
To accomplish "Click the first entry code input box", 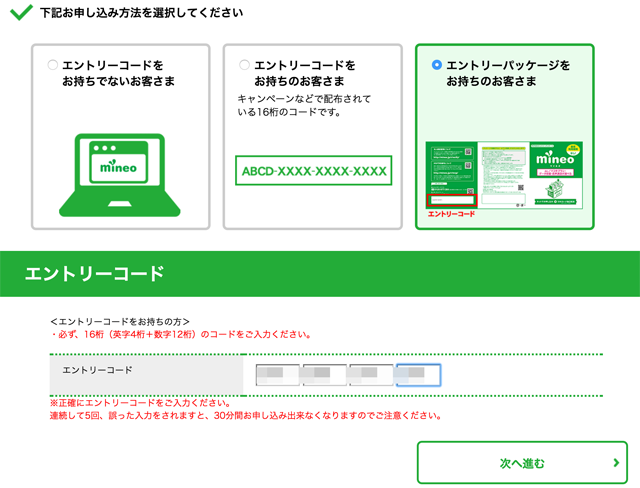I will tap(278, 375).
